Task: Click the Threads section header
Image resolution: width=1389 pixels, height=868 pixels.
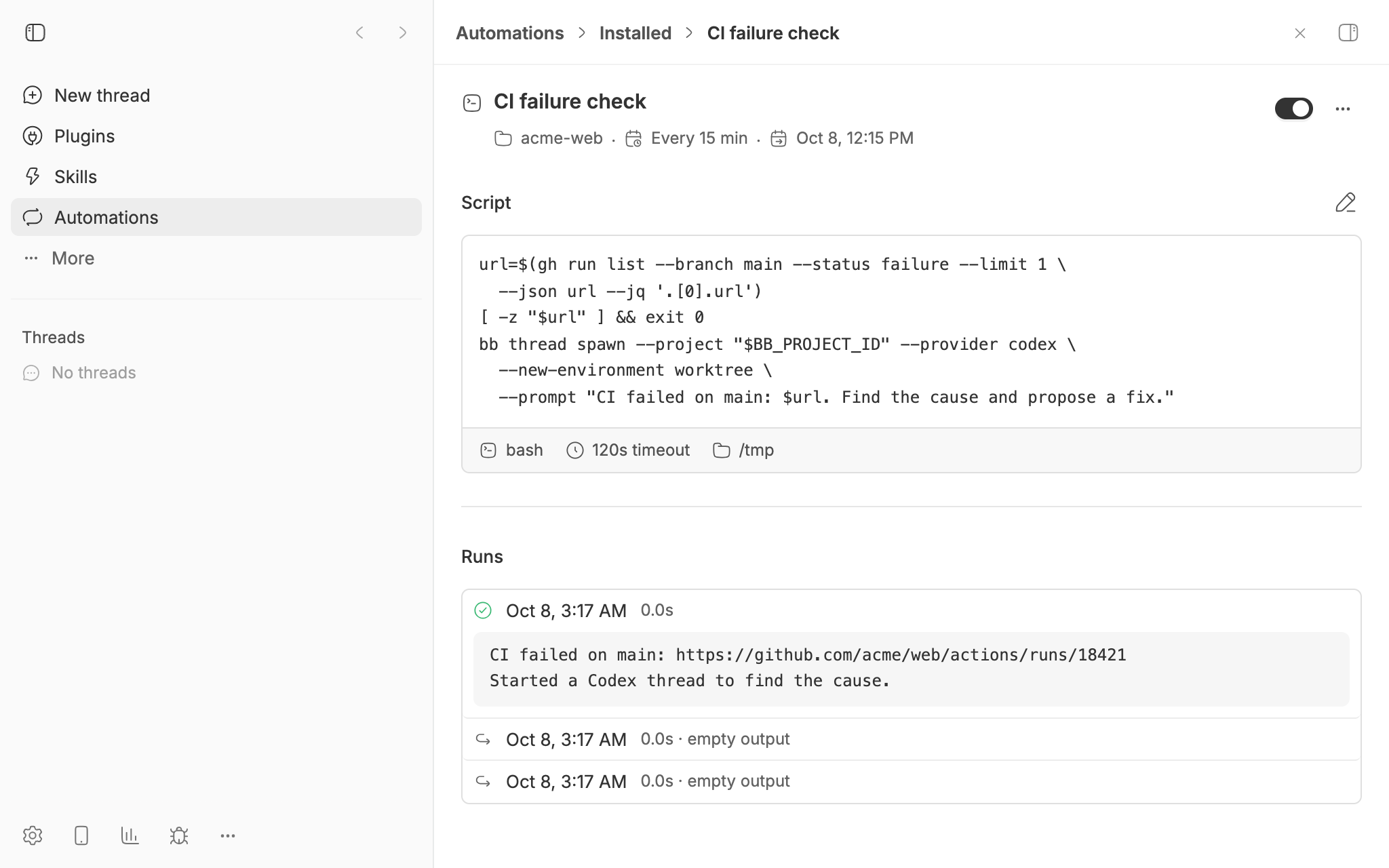Action: [54, 337]
